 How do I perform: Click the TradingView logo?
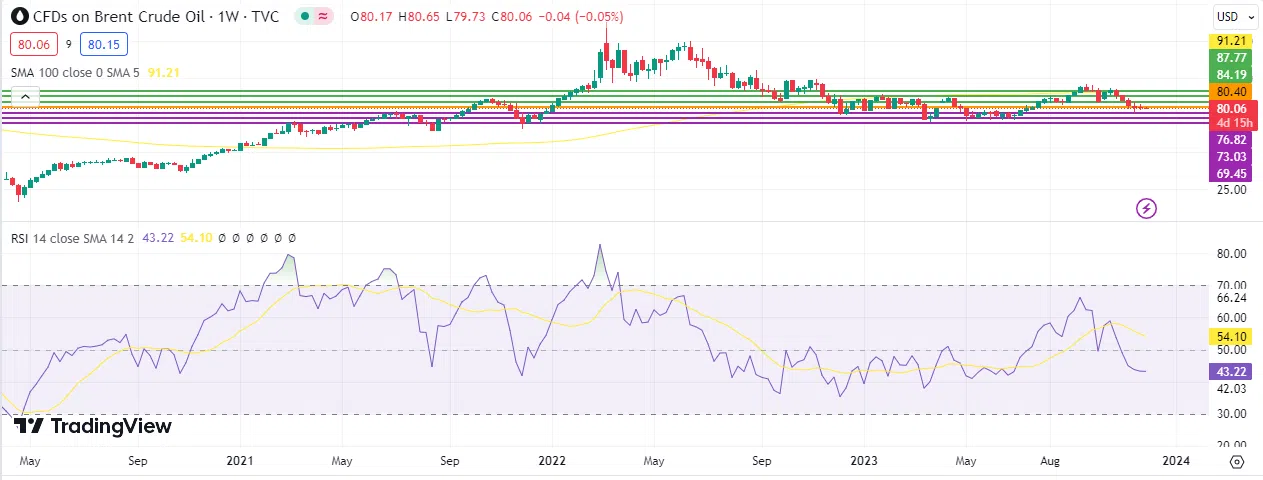tap(93, 426)
